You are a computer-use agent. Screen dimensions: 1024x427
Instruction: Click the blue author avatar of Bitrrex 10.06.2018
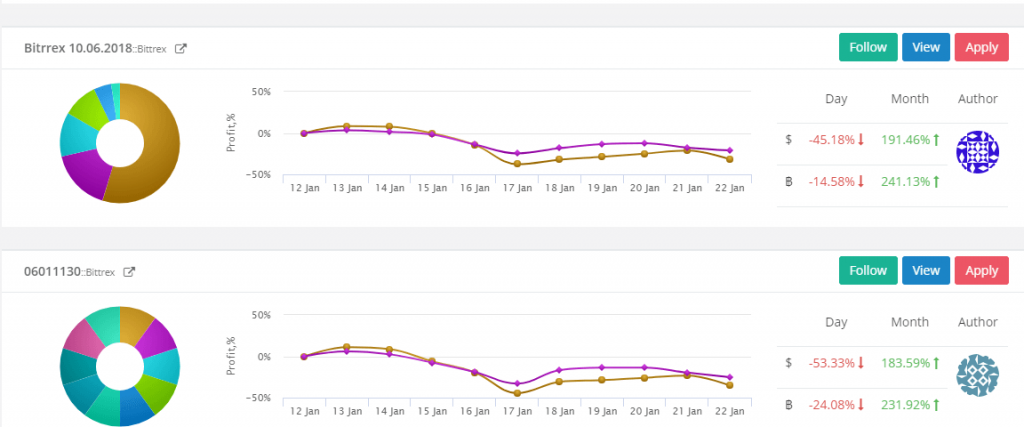pyautogui.click(x=977, y=152)
